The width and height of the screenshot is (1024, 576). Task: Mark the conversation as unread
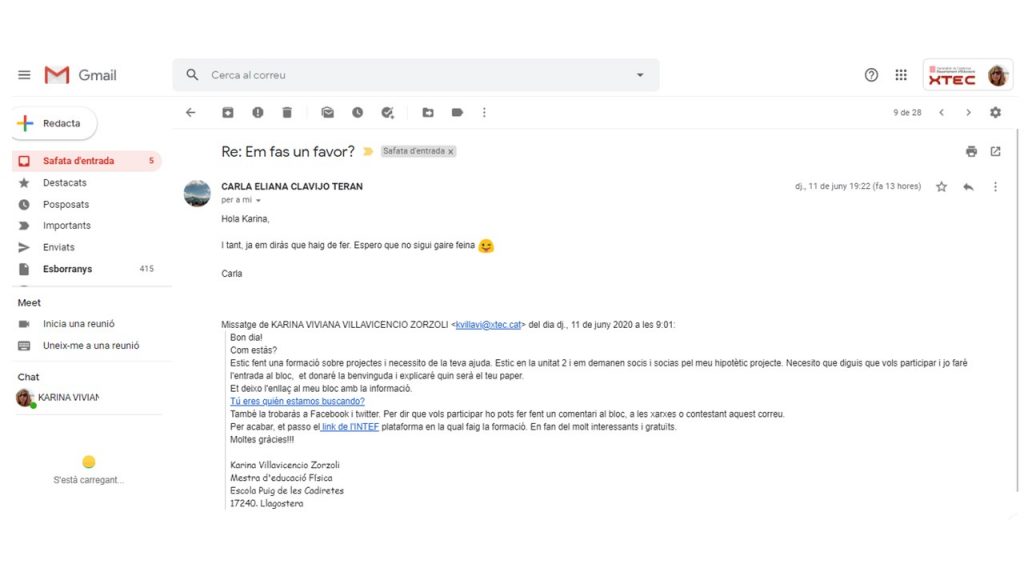pos(328,113)
